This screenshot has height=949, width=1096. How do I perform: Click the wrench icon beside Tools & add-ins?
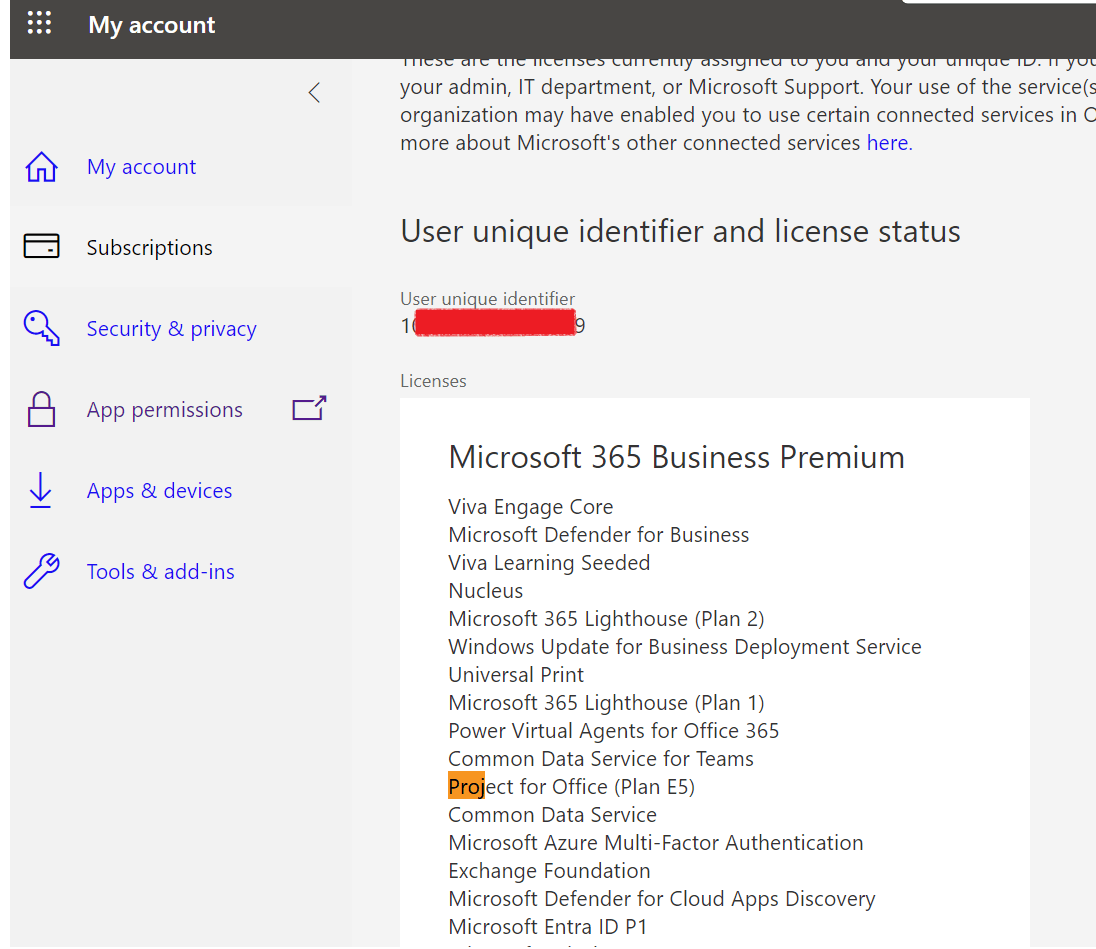coord(41,571)
